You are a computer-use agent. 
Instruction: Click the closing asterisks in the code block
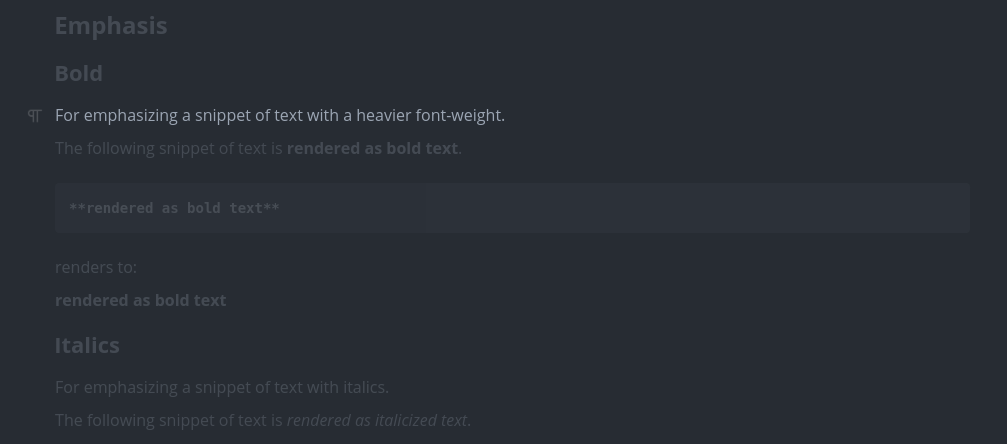pos(271,207)
